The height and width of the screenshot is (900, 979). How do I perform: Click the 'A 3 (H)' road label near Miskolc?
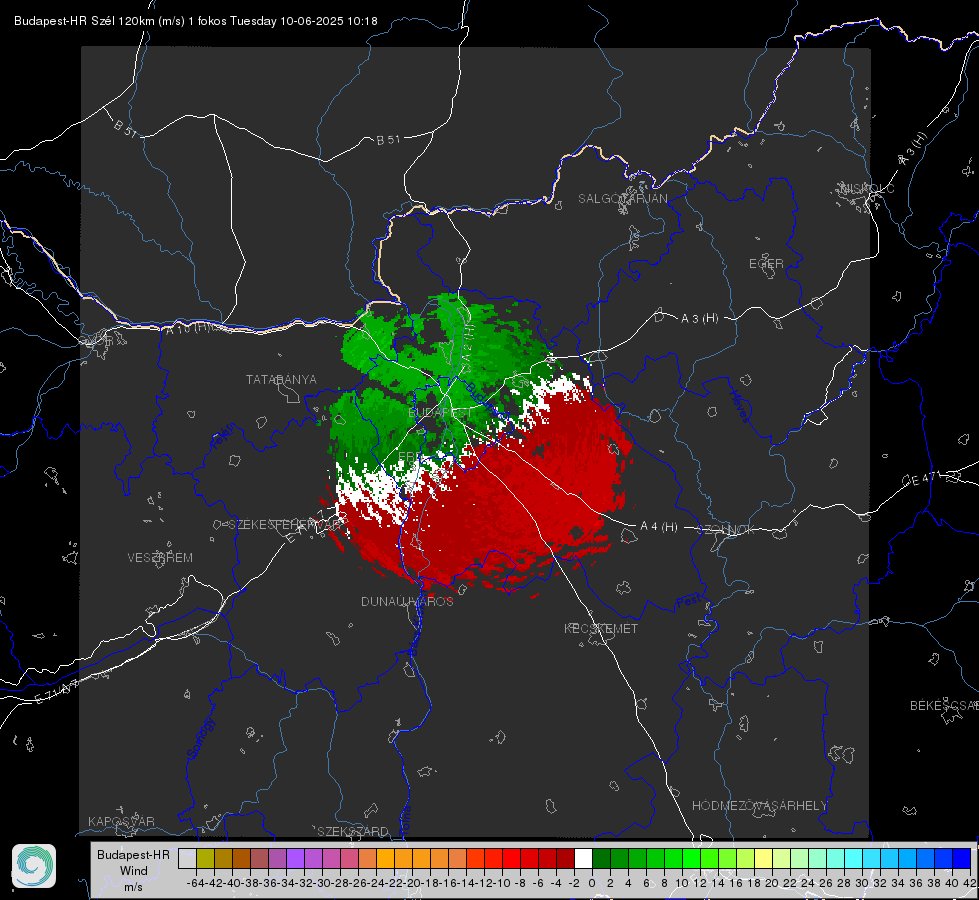913,149
